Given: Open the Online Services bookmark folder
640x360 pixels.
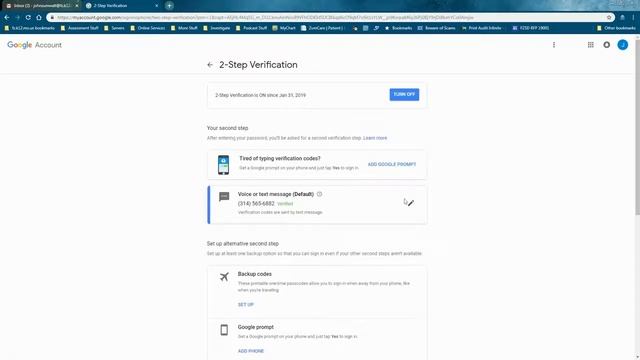Looking at the screenshot, I should coord(148,28).
